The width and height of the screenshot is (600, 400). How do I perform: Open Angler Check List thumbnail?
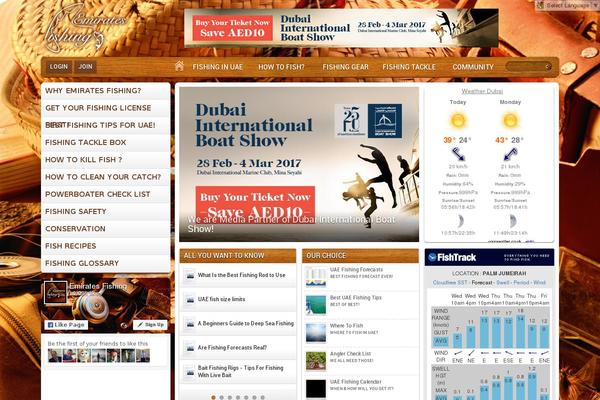316,361
